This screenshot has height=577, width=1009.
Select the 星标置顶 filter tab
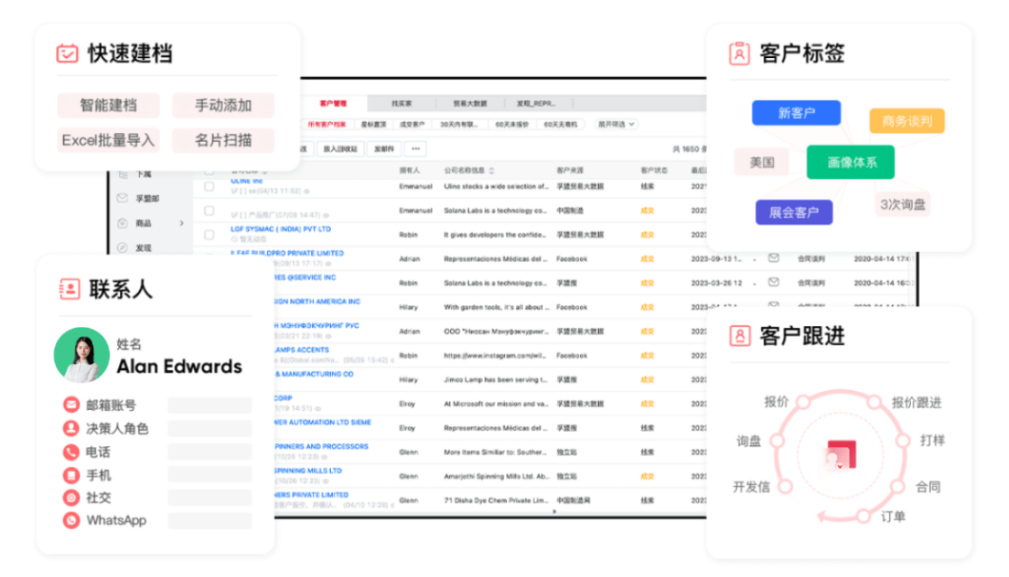click(373, 124)
